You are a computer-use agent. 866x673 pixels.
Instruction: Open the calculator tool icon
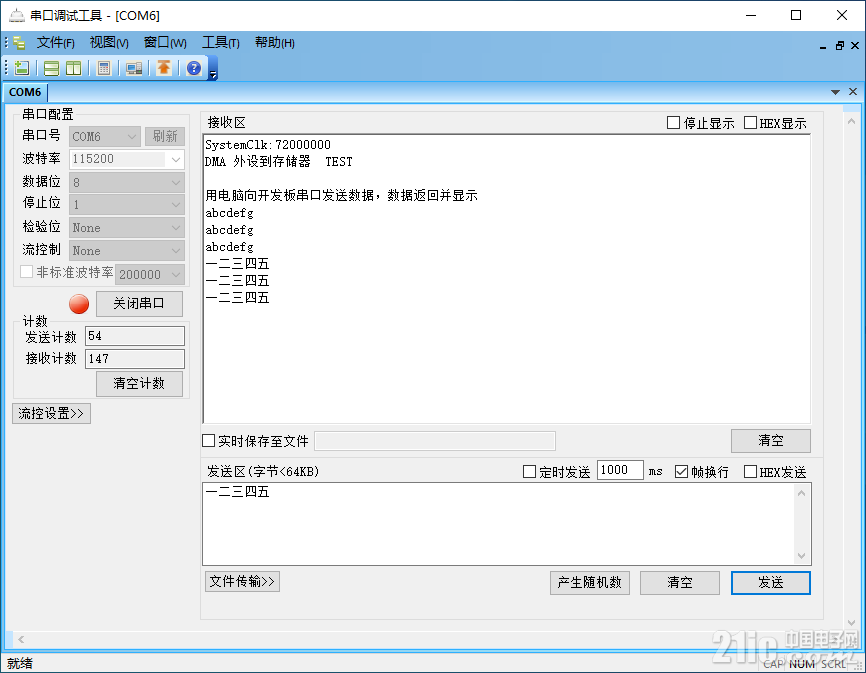coord(103,68)
